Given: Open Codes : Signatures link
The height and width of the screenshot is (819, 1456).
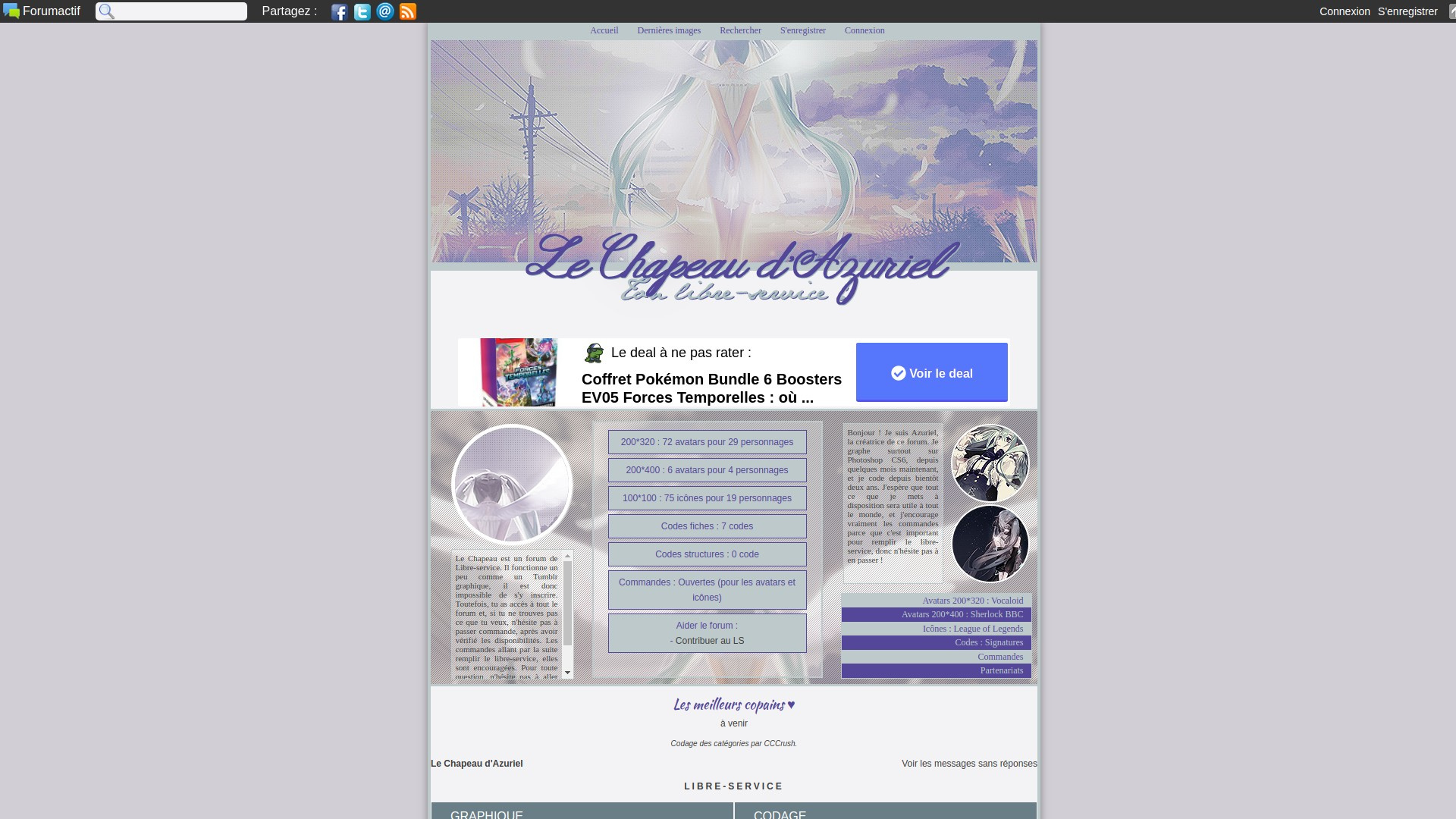Looking at the screenshot, I should pos(989,642).
